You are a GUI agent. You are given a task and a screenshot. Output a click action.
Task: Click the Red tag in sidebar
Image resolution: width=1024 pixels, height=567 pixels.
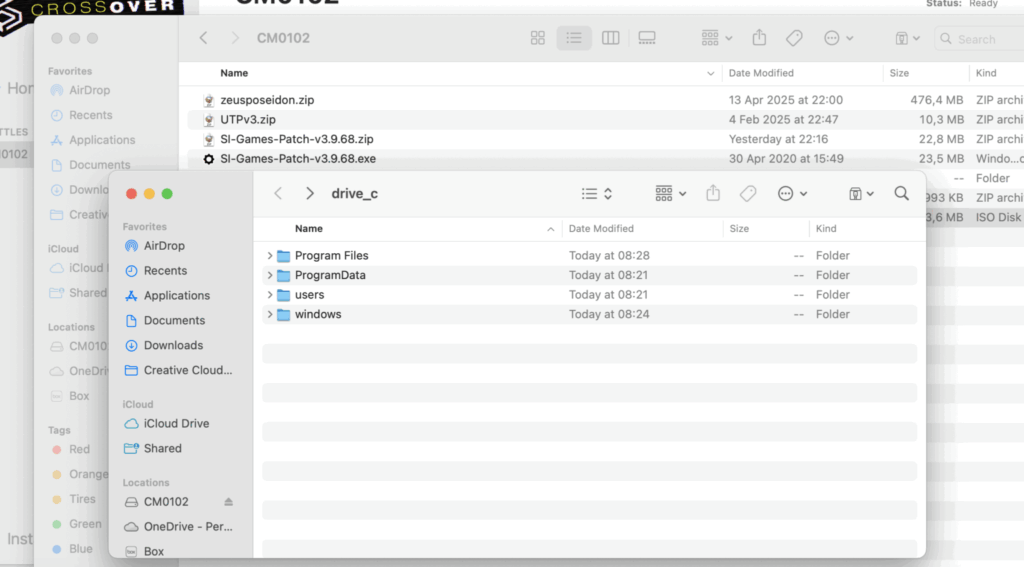pyautogui.click(x=79, y=450)
